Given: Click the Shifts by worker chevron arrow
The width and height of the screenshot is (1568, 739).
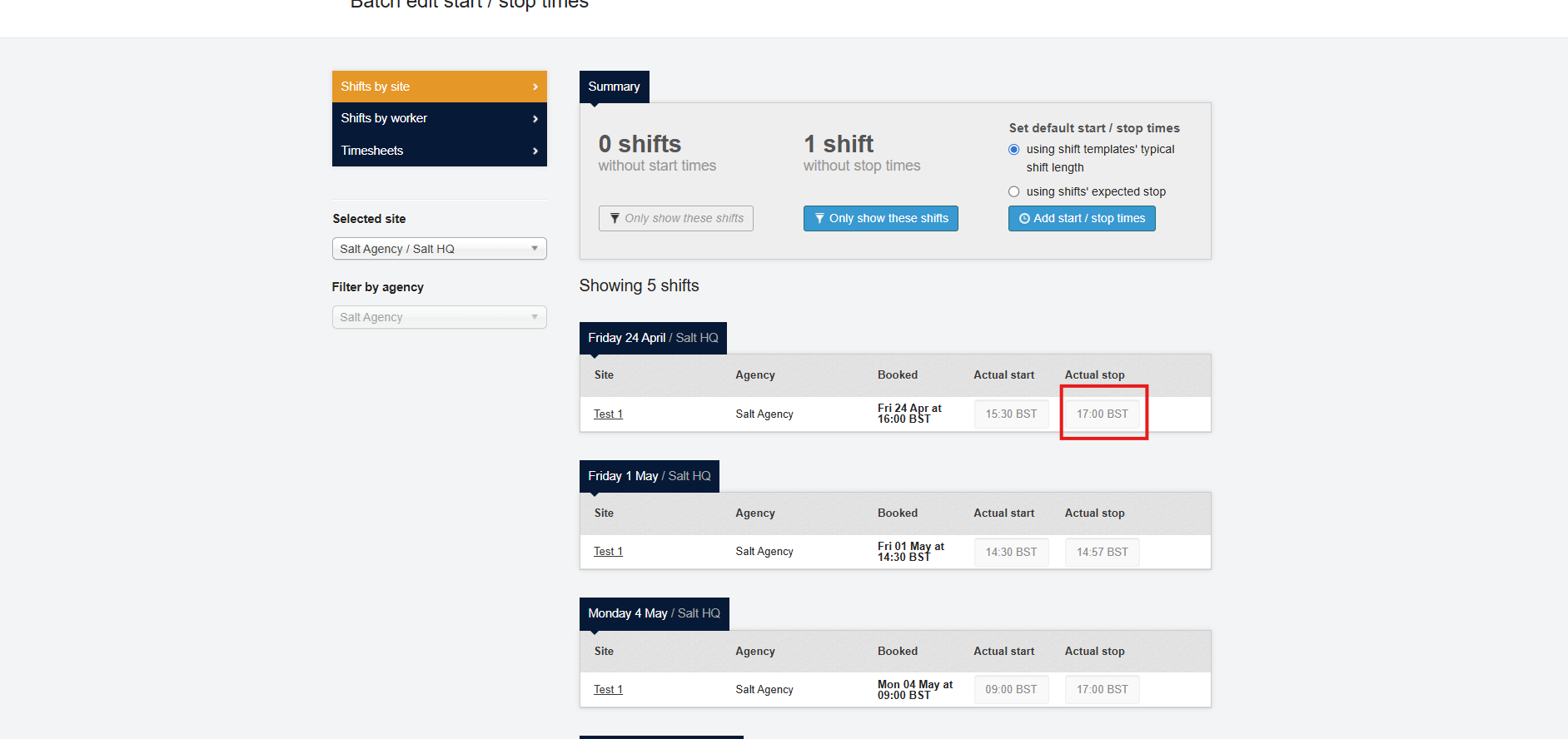Looking at the screenshot, I should pos(535,119).
